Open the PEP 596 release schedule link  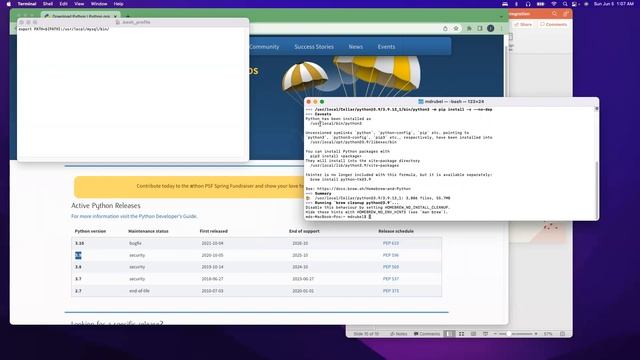coord(391,255)
